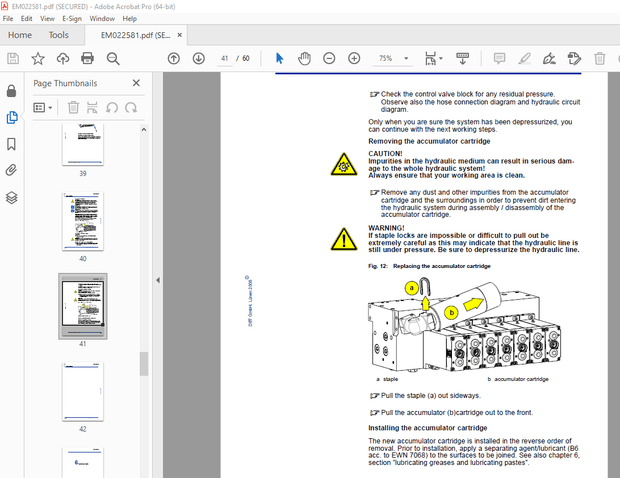Click 'Installing the accumulator cartridge' heading
620x478 pixels.
[x=427, y=428]
